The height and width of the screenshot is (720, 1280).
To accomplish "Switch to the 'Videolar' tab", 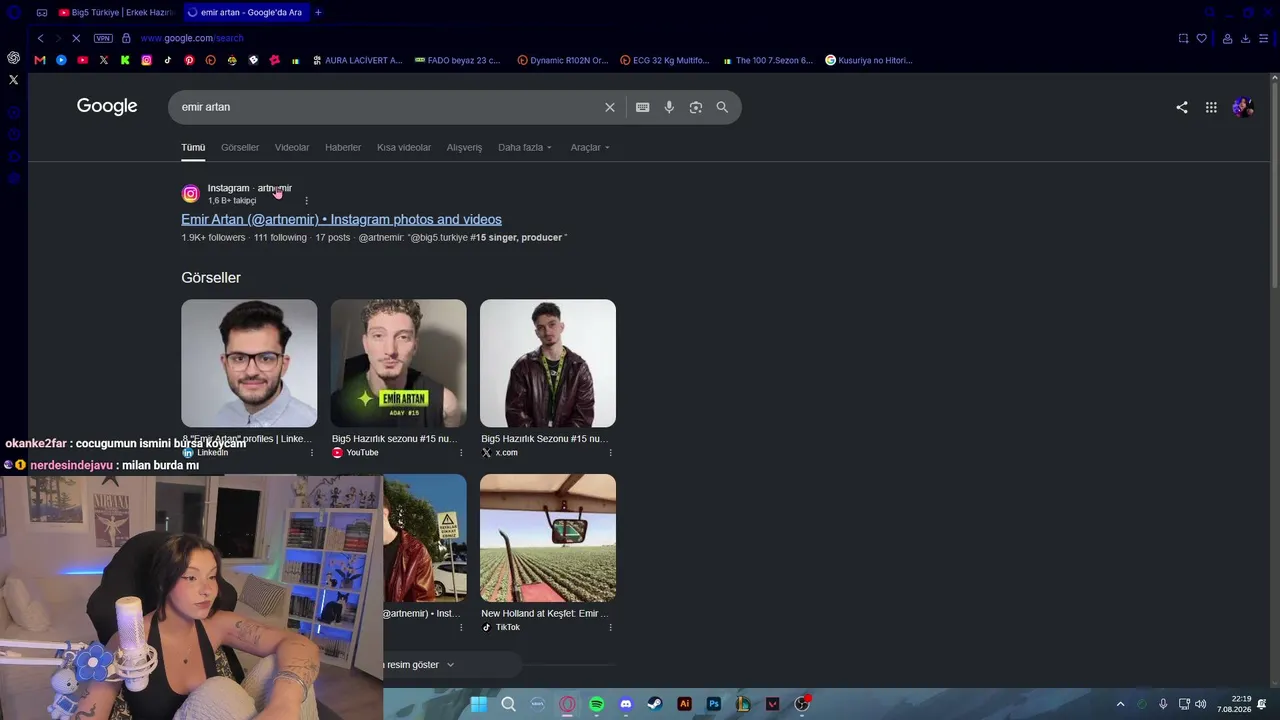I will 292,147.
